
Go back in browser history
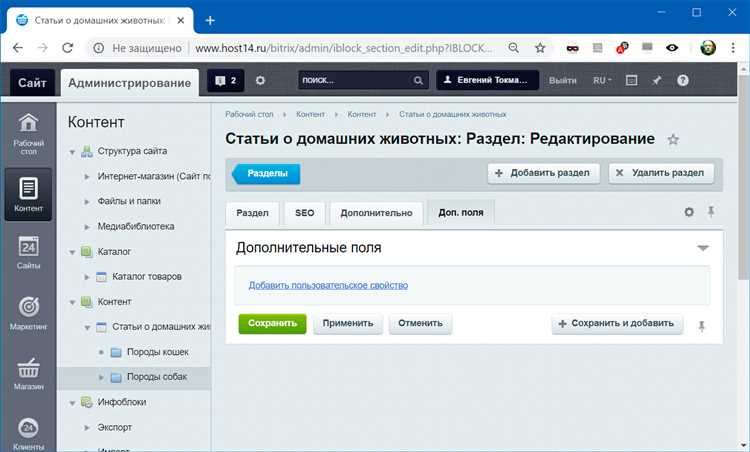click(x=18, y=48)
